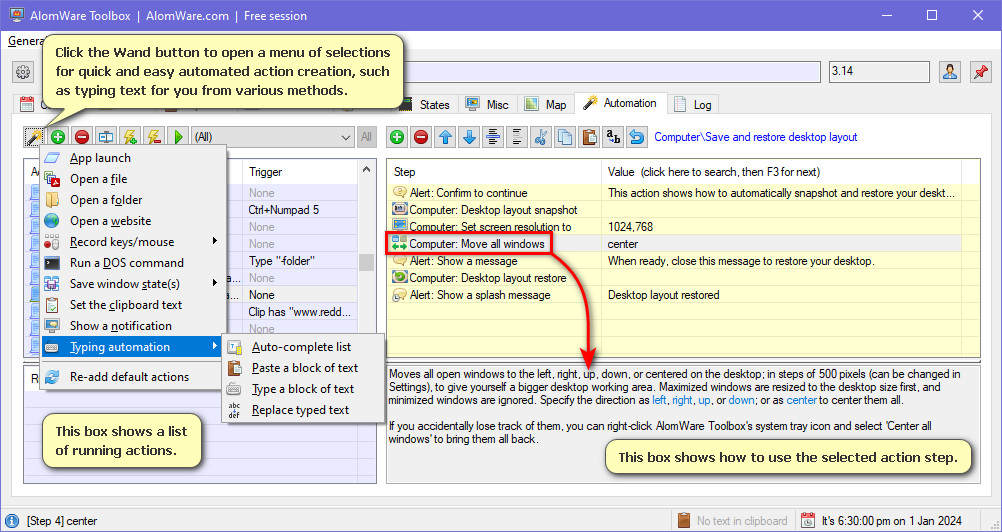Click the blue down arrow to move the step down
Viewport: 1002px width, 532px height.
pyautogui.click(x=470, y=137)
